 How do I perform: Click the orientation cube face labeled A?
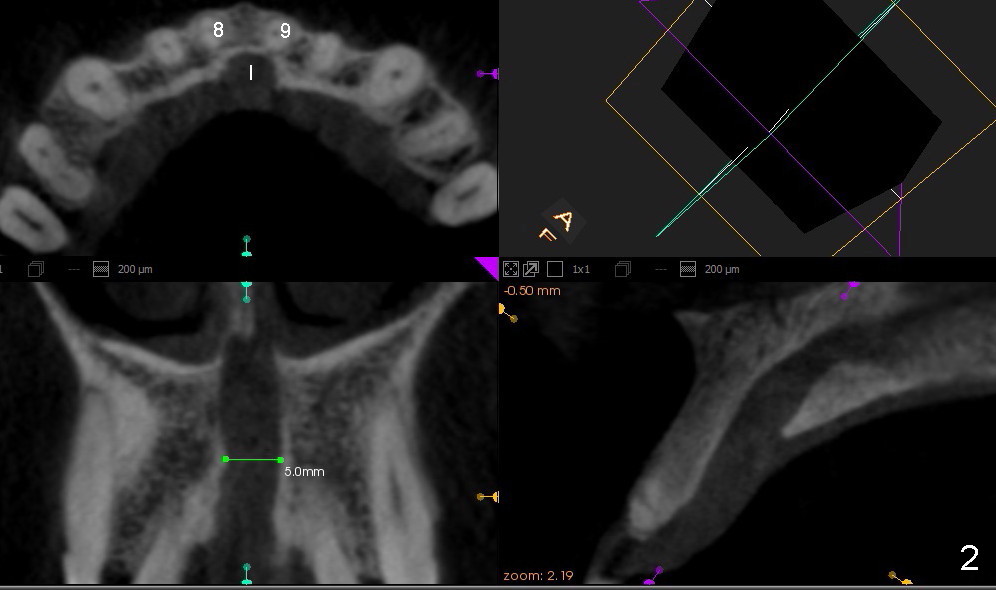pyautogui.click(x=564, y=220)
